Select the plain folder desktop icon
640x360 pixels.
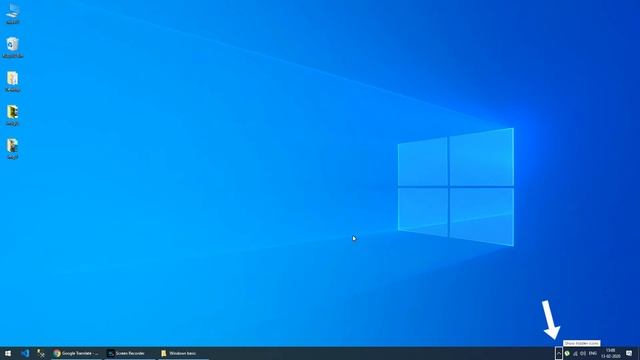[13, 82]
